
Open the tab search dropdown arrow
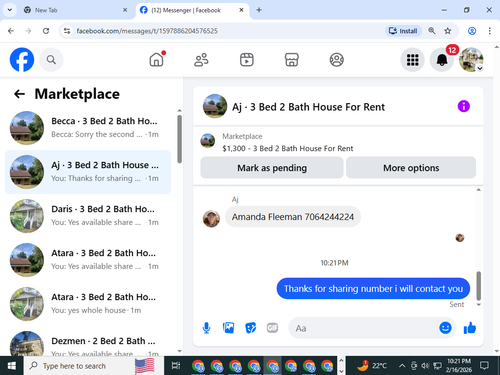pos(10,10)
